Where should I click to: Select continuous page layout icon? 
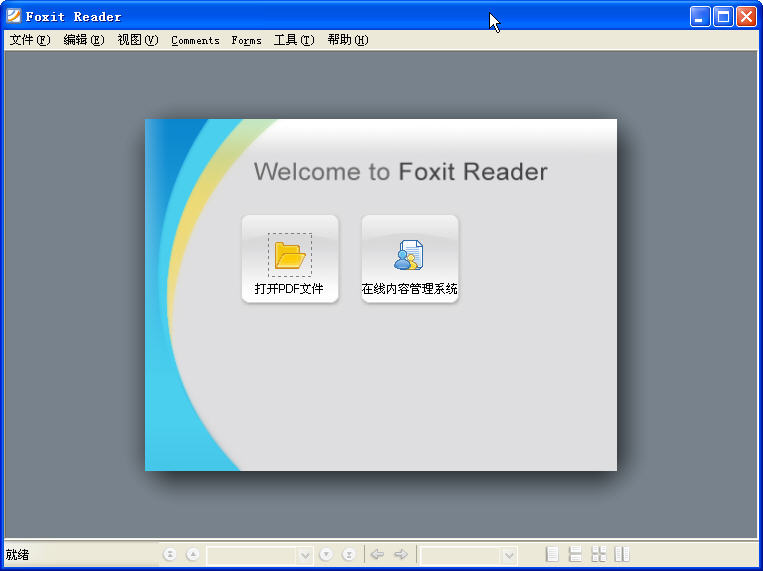[575, 554]
